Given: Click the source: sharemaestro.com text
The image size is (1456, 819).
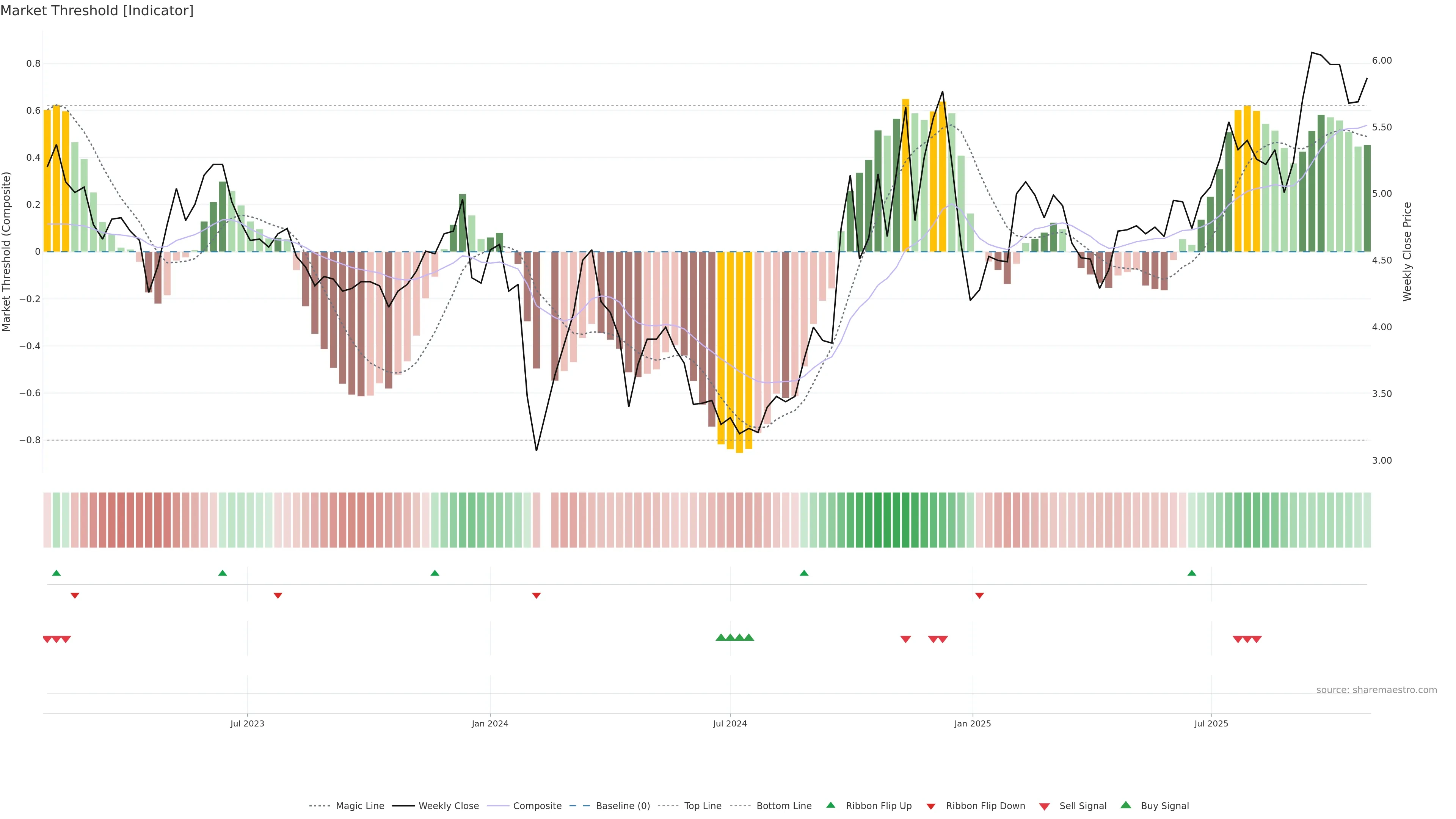Looking at the screenshot, I should (x=1376, y=690).
